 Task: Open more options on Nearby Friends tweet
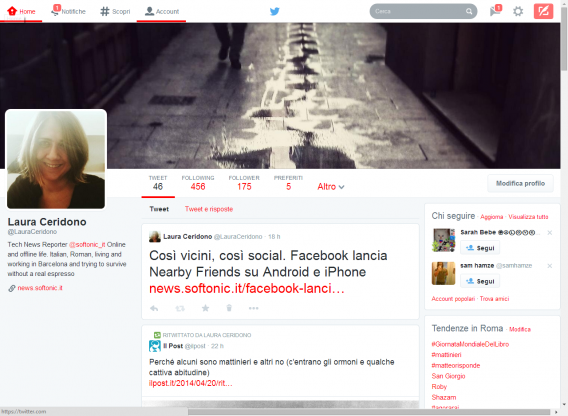click(x=254, y=308)
